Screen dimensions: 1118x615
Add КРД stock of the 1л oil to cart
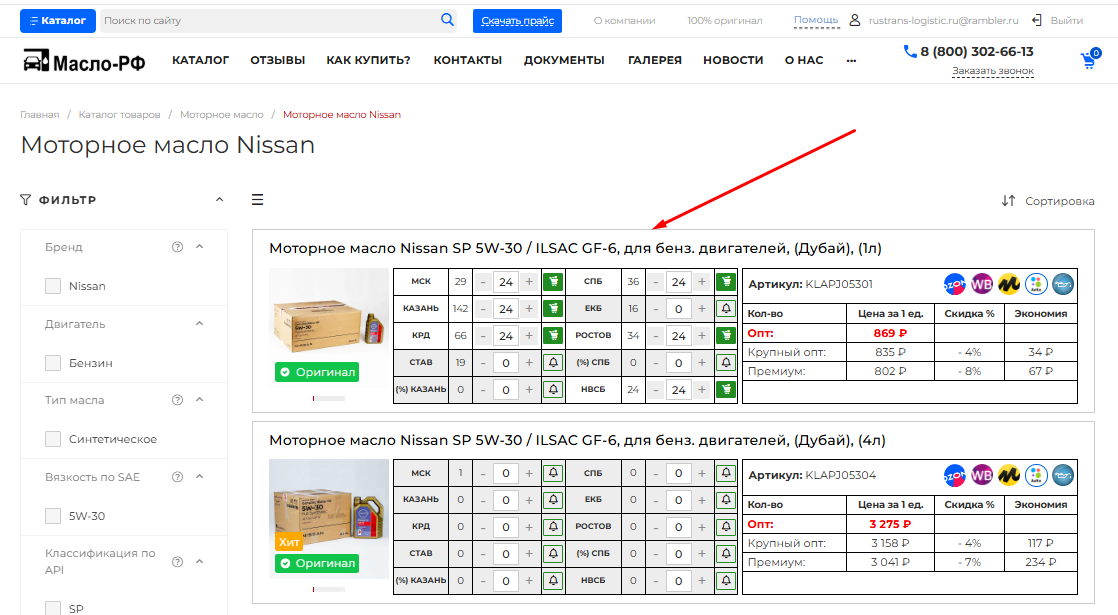click(x=553, y=336)
